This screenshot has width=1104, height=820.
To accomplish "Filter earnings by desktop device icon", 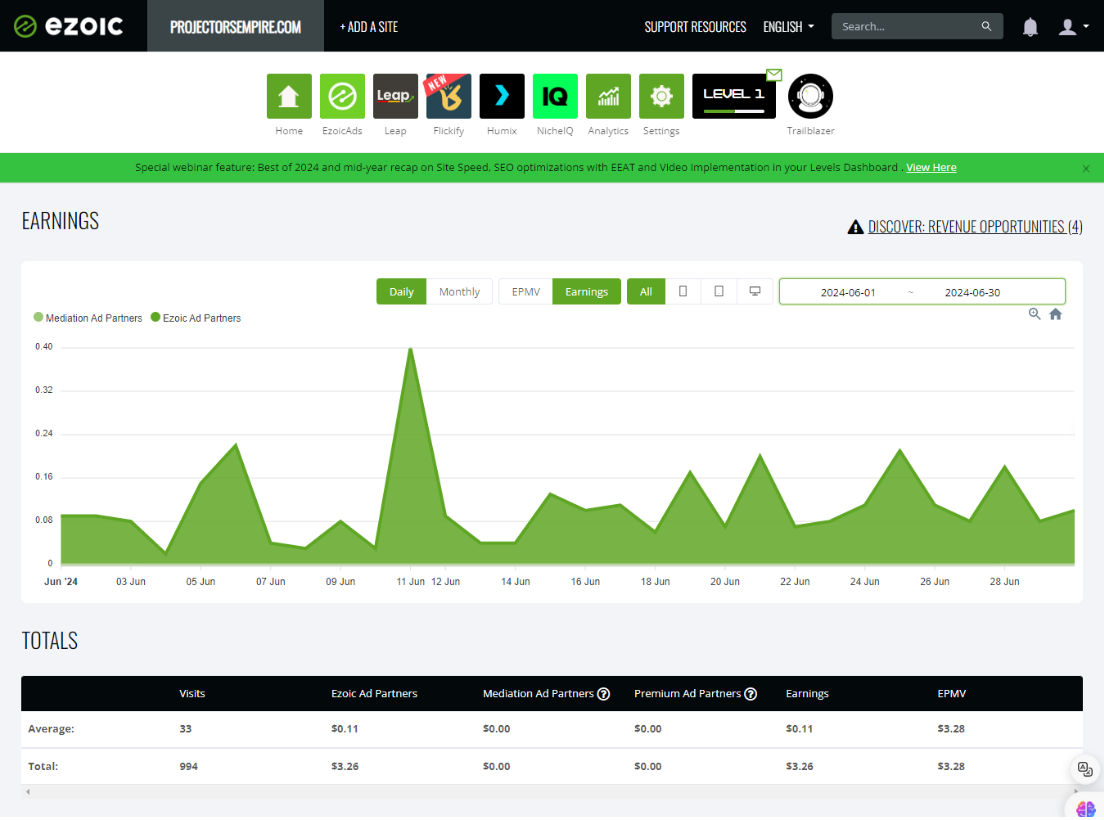I will pos(755,291).
